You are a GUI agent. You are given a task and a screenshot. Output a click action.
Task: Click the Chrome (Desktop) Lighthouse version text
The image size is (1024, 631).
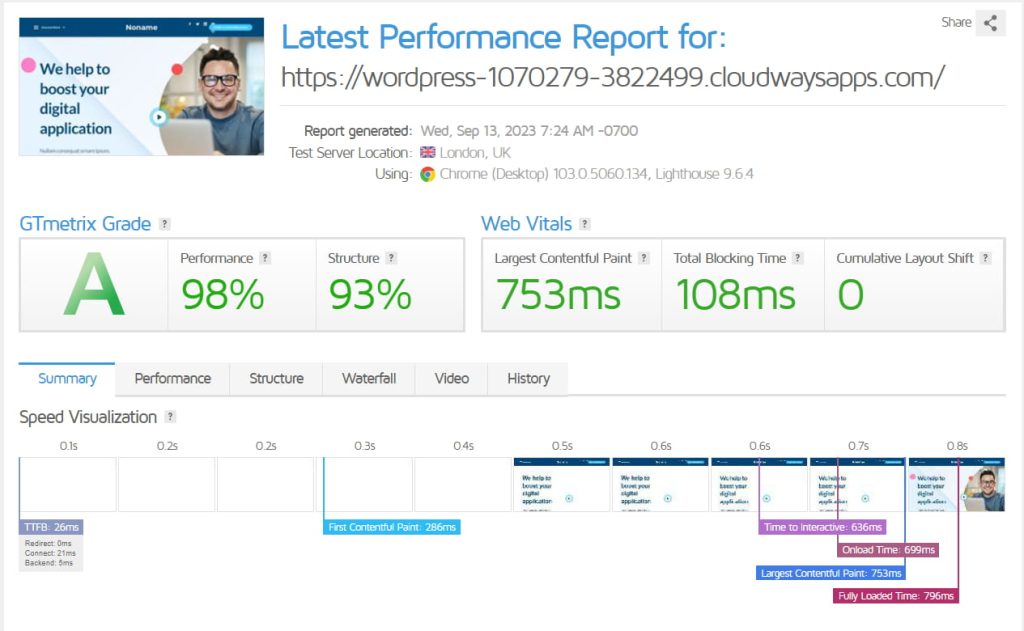click(x=596, y=174)
